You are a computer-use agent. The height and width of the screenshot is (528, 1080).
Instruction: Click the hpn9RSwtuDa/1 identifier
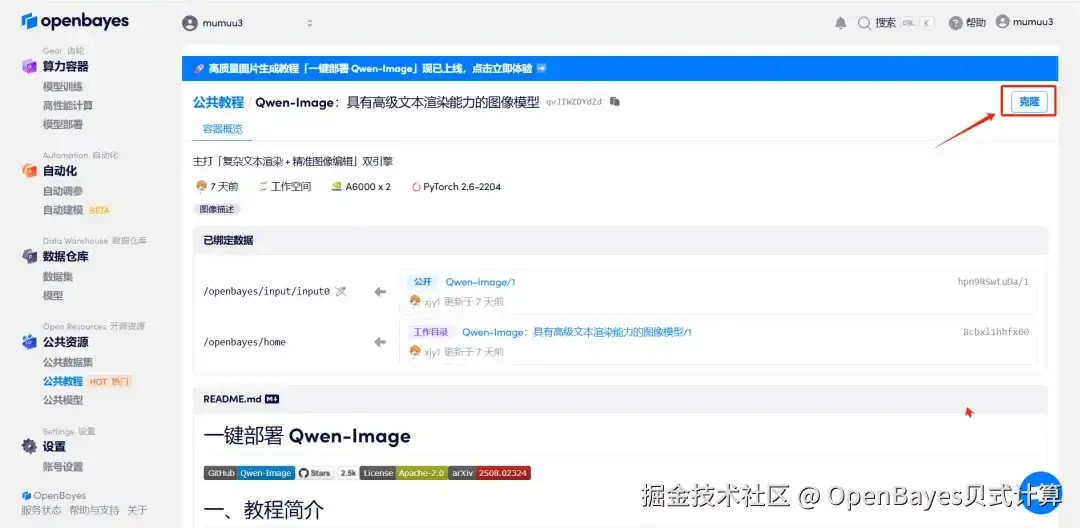point(993,282)
